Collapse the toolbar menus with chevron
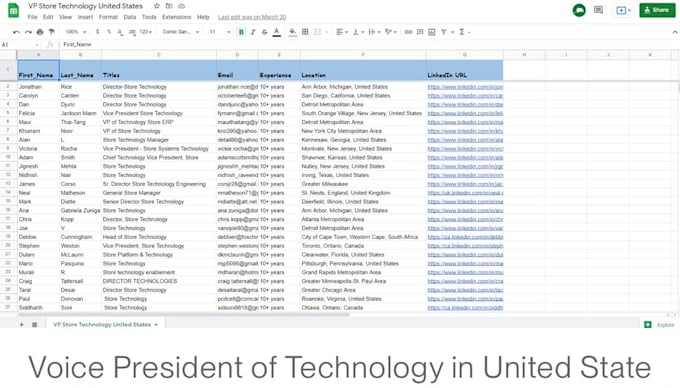This screenshot has width=680, height=388. pyautogui.click(x=675, y=32)
